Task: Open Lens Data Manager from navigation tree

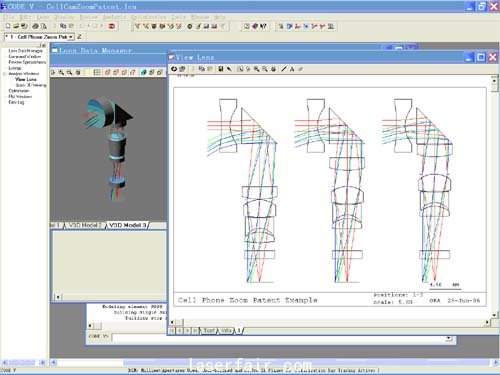Action: click(x=25, y=51)
